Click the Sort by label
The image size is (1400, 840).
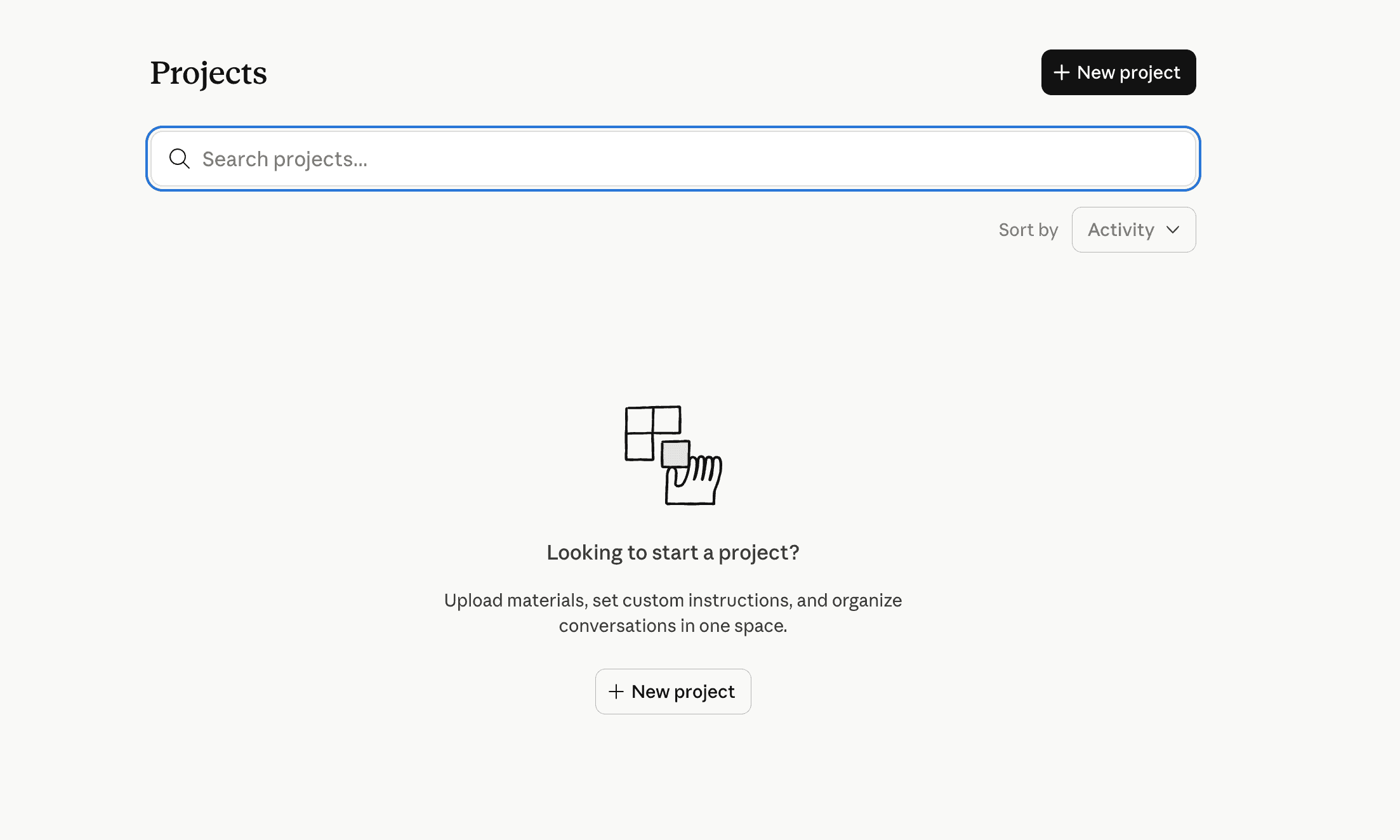coord(1028,230)
